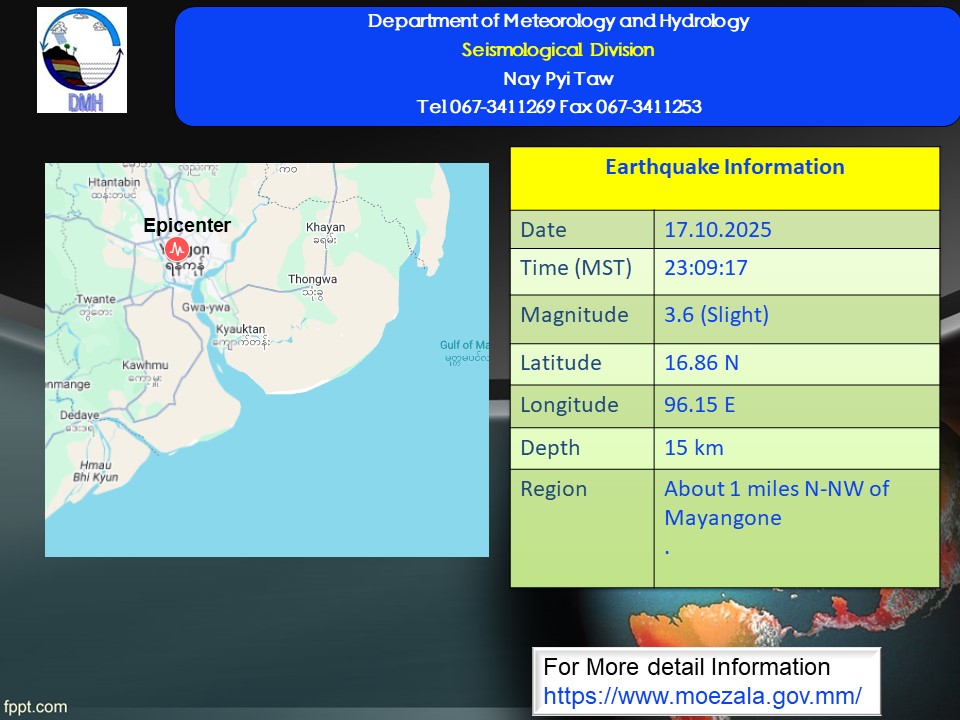Click the Thongwa town label on map
960x720 pixels.
pos(312,280)
